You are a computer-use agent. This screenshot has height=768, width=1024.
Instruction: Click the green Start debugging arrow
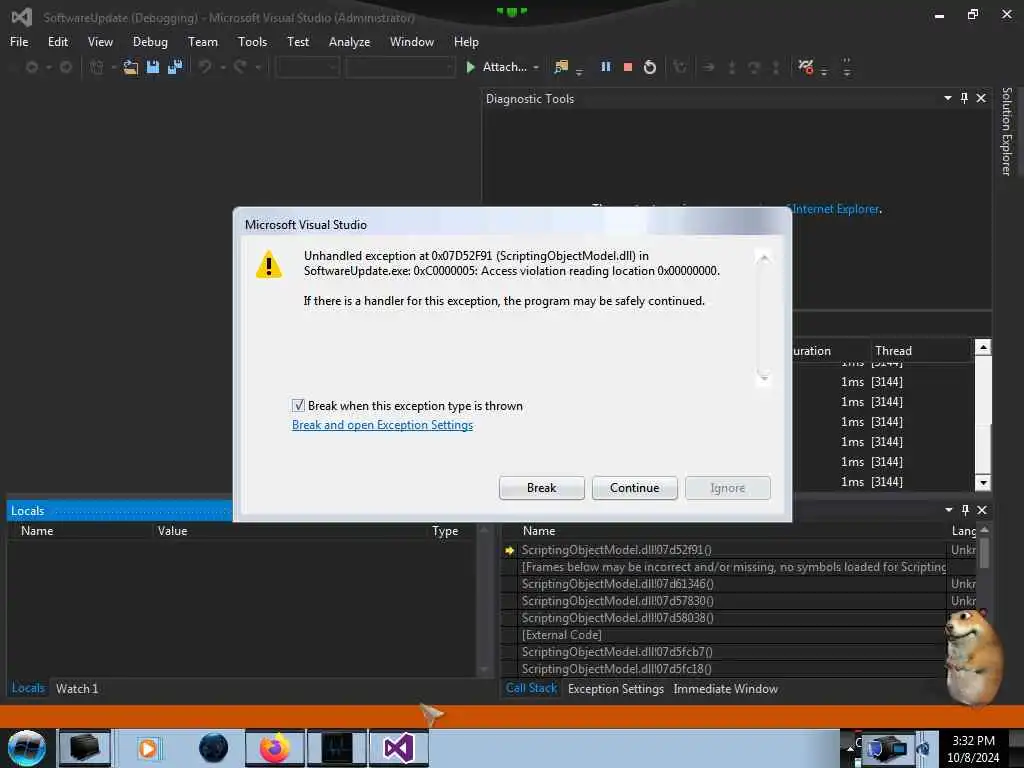click(470, 67)
